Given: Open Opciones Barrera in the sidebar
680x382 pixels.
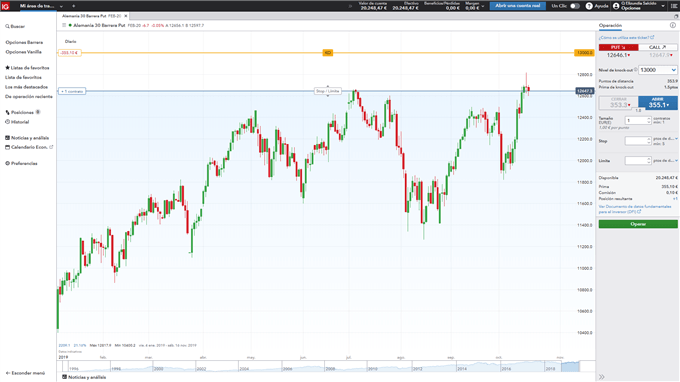Looking at the screenshot, I should tap(24, 42).
